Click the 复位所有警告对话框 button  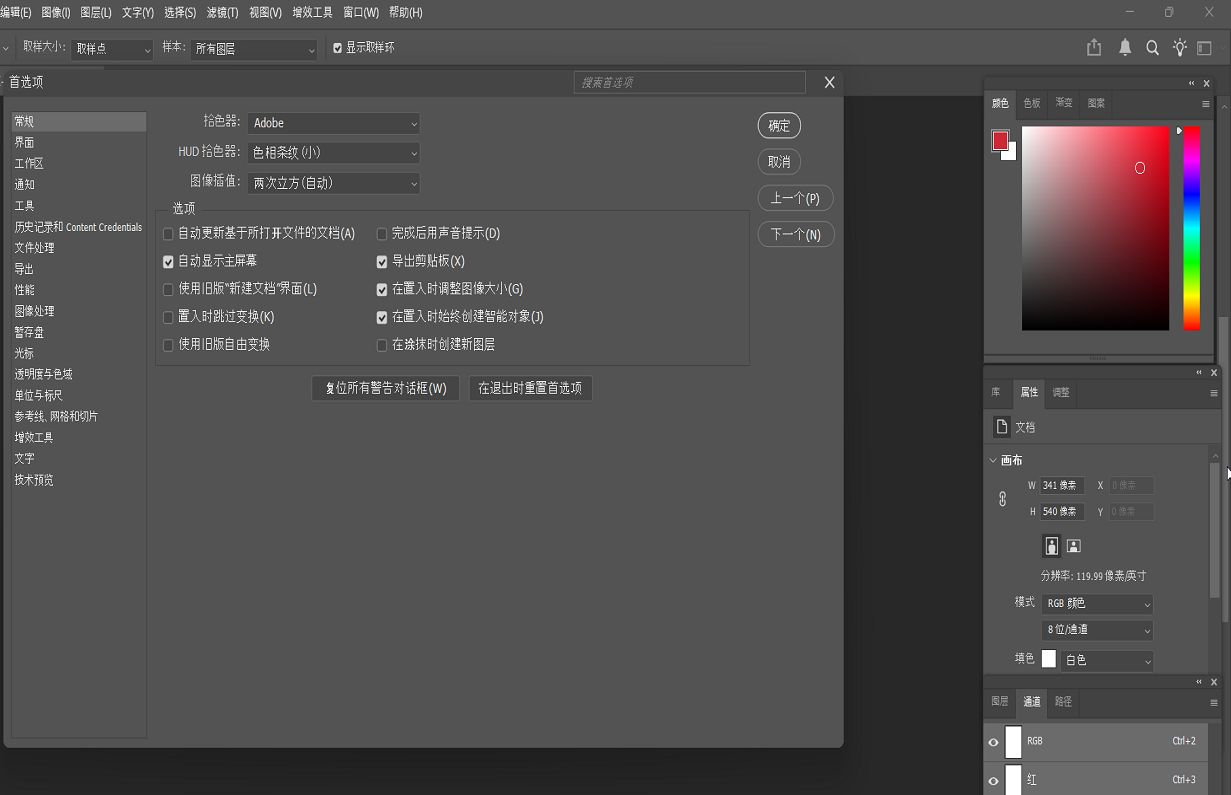coord(385,388)
